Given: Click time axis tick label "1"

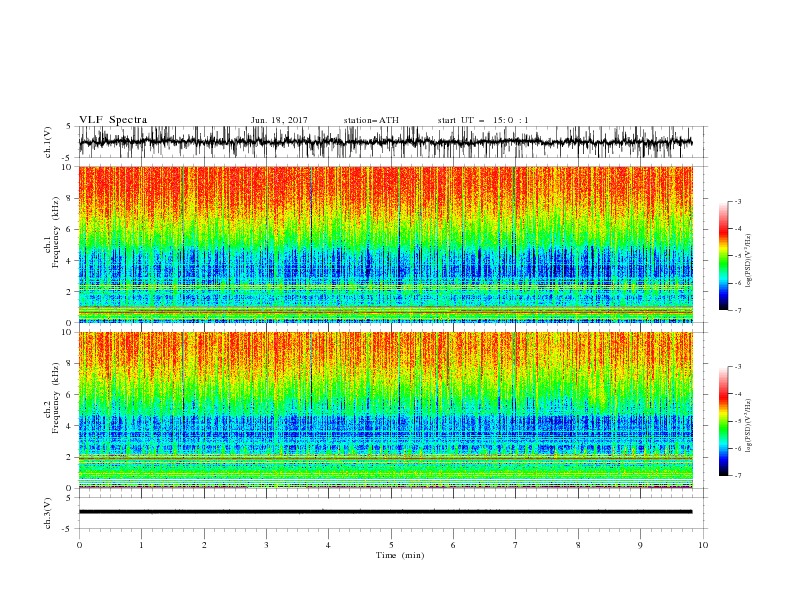Looking at the screenshot, I should coord(141,545).
